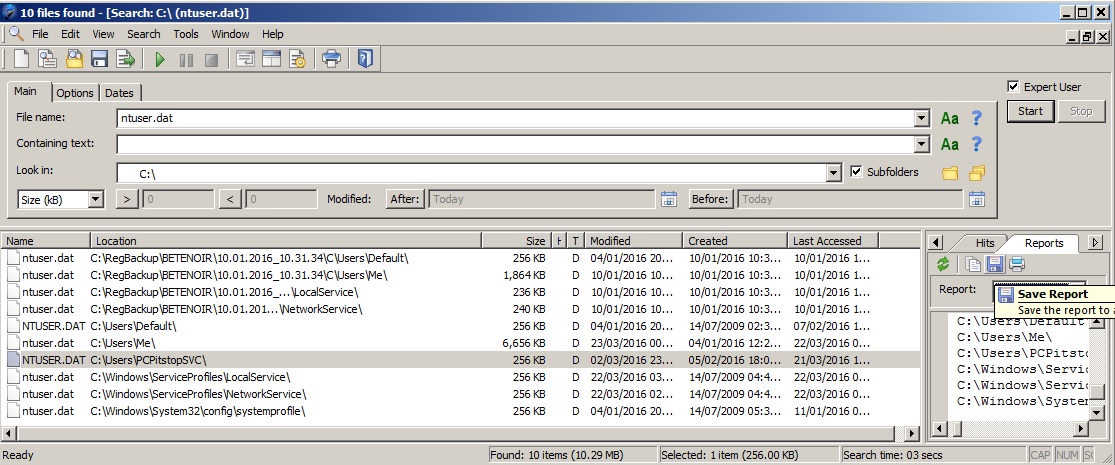Click the green Start search play icon
1115x465 pixels.
(160, 59)
